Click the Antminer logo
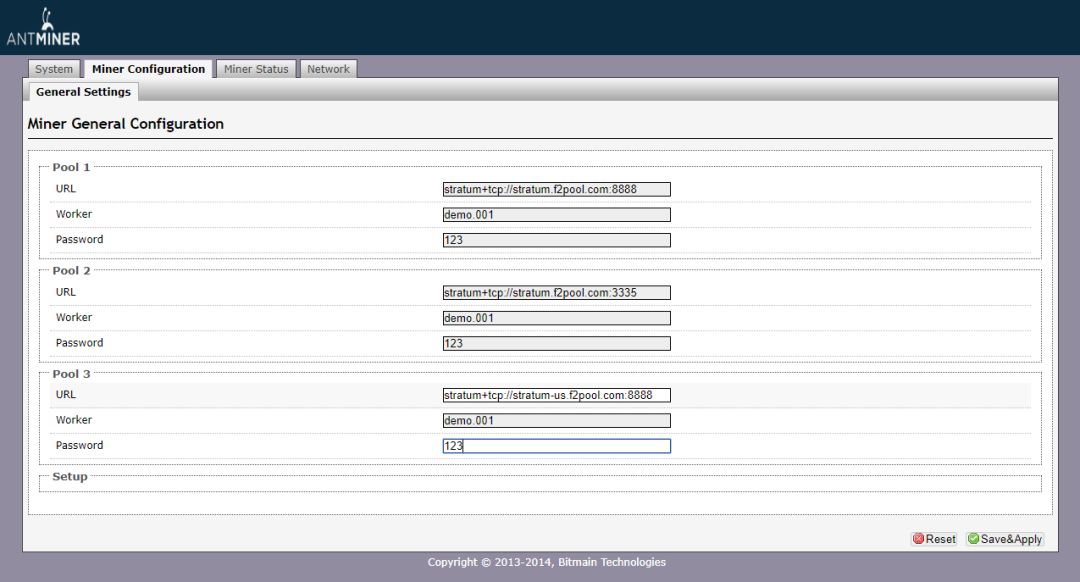The height and width of the screenshot is (582, 1080). tap(43, 27)
